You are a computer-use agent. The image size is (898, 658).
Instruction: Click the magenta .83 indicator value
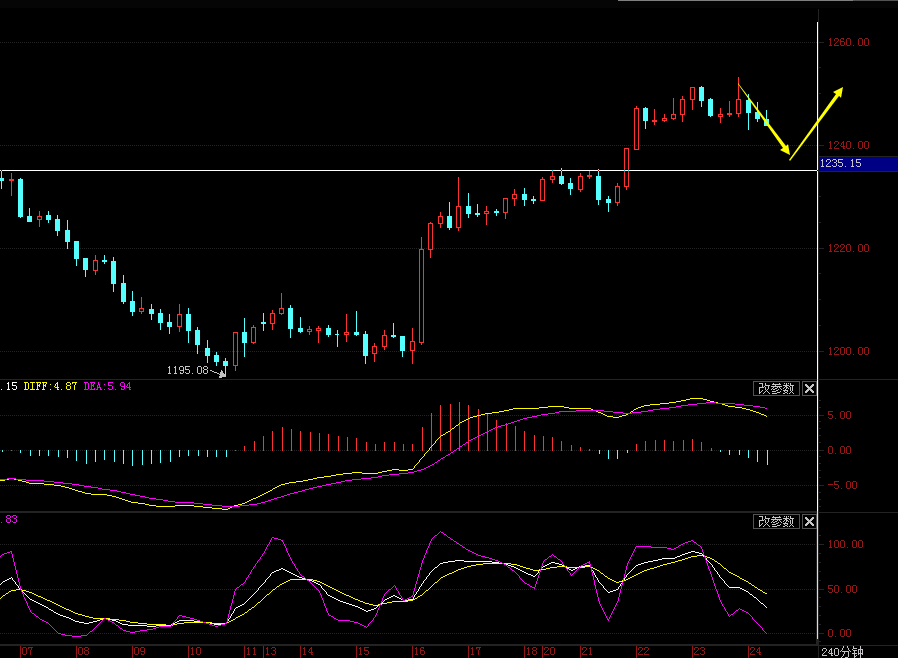11,519
